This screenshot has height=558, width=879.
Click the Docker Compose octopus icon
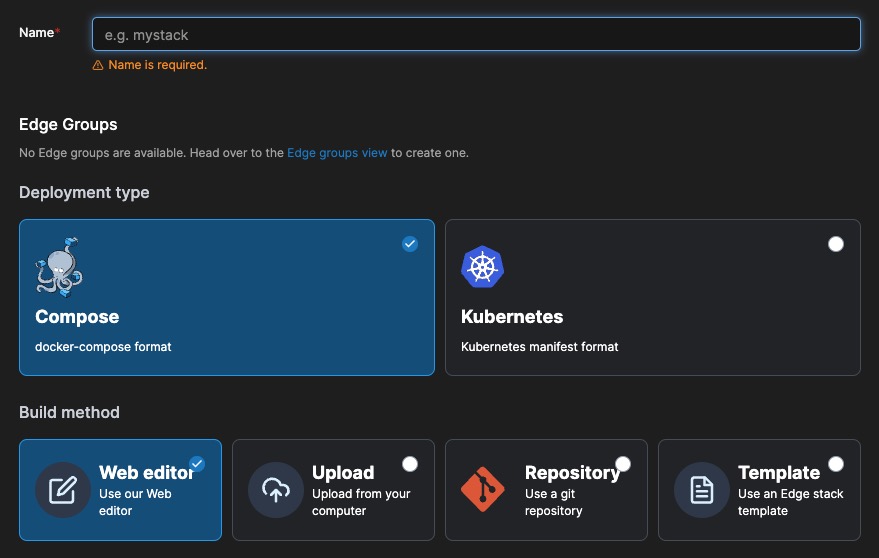(x=59, y=267)
